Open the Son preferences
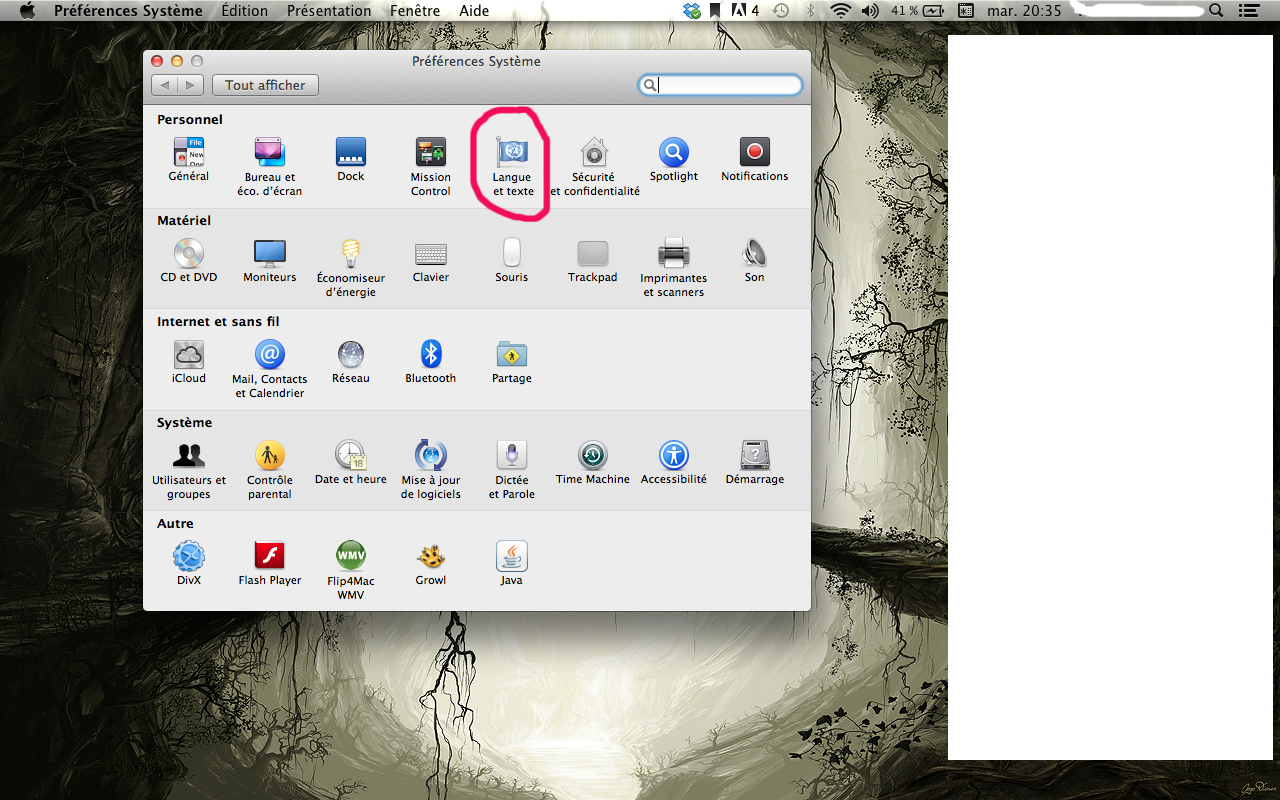 pos(755,261)
